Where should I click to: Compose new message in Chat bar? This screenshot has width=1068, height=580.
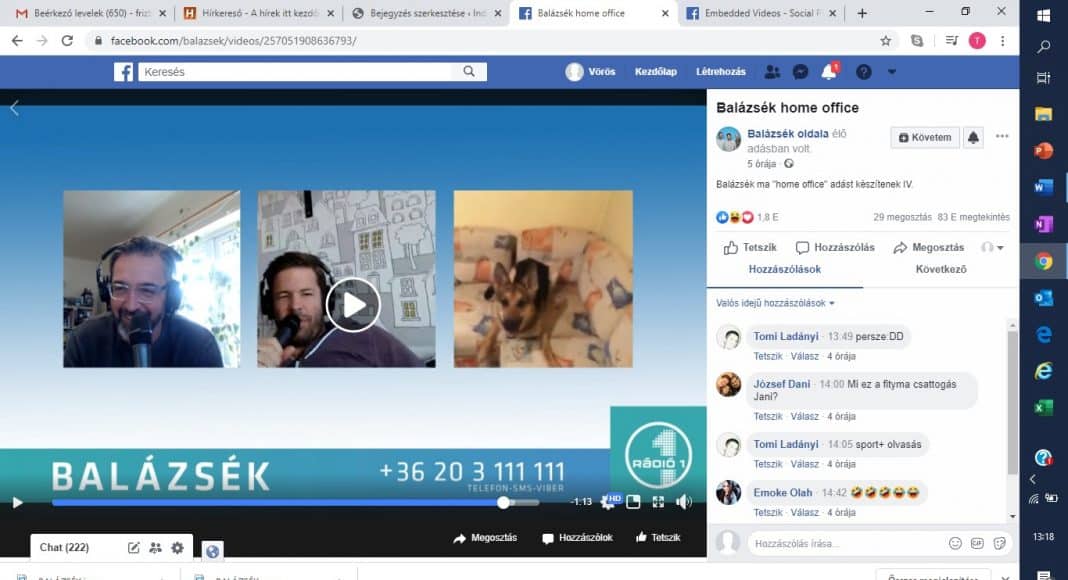click(x=134, y=547)
